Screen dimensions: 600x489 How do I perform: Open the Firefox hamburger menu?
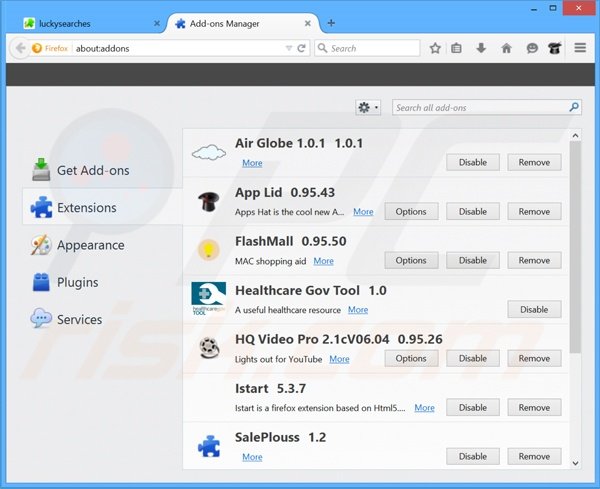[x=580, y=48]
